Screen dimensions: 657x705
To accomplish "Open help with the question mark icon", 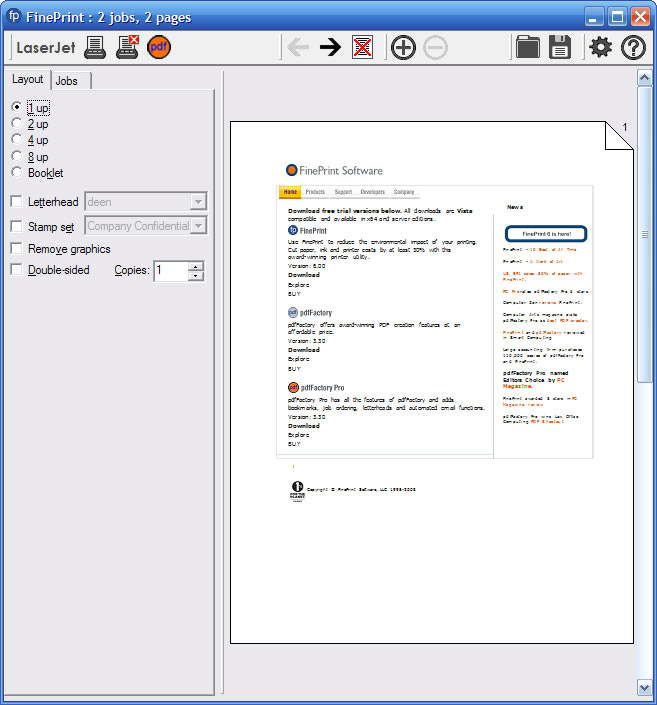I will coord(634,47).
